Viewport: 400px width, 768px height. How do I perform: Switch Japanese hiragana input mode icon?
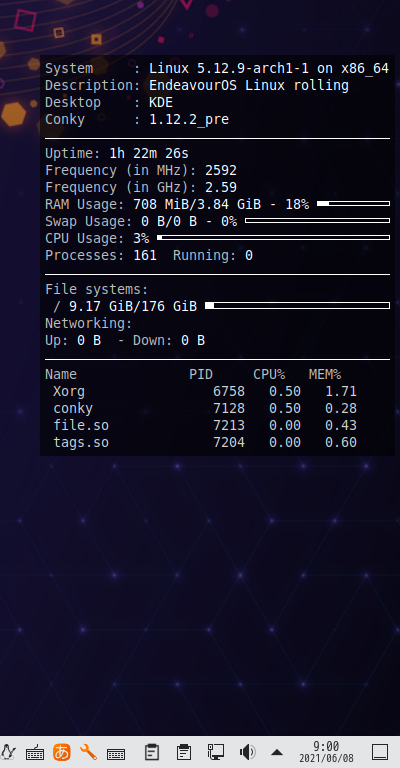click(62, 752)
